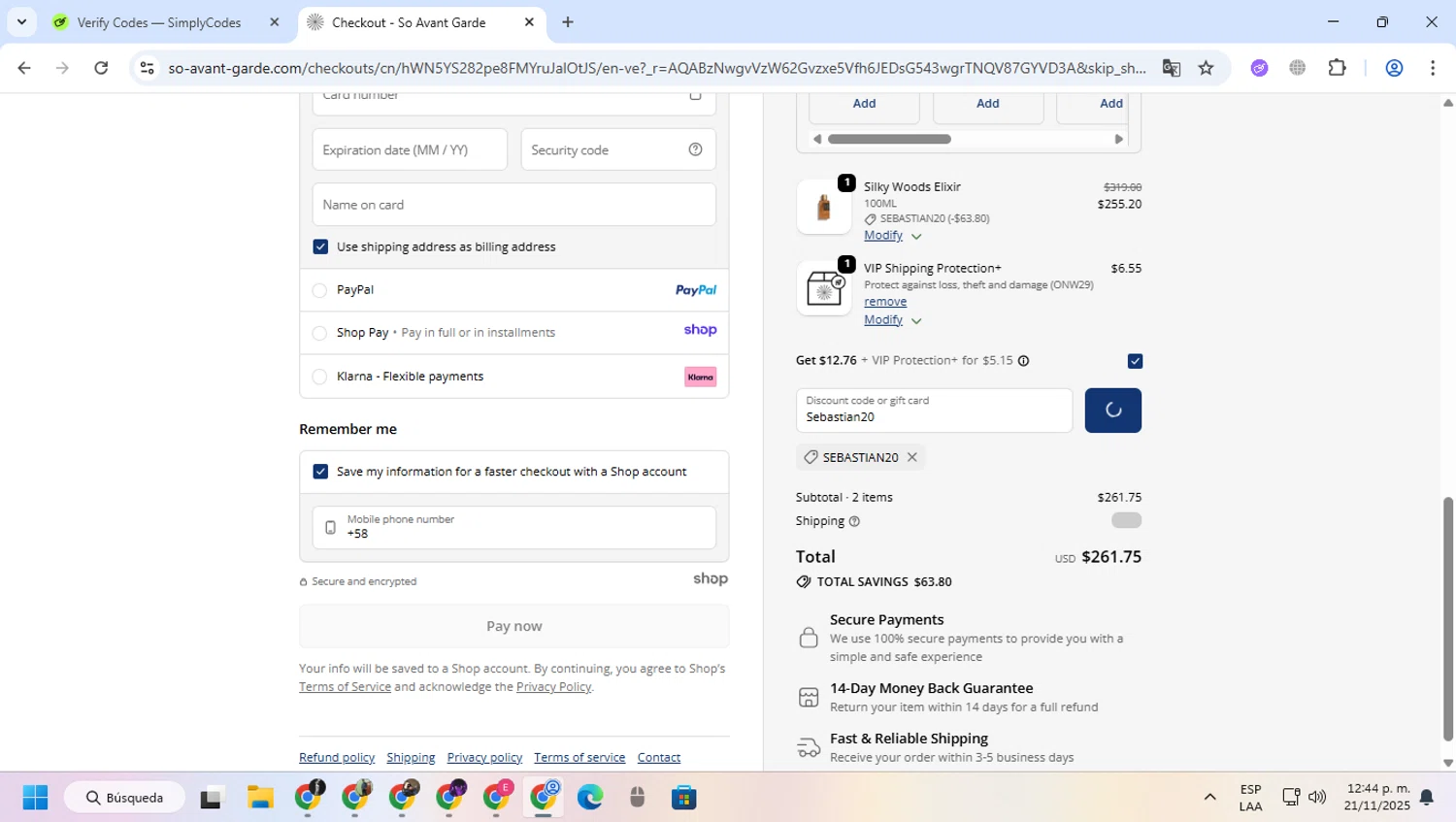The height and width of the screenshot is (822, 1456).
Task: Click the volume speaker tray icon
Action: (1317, 797)
